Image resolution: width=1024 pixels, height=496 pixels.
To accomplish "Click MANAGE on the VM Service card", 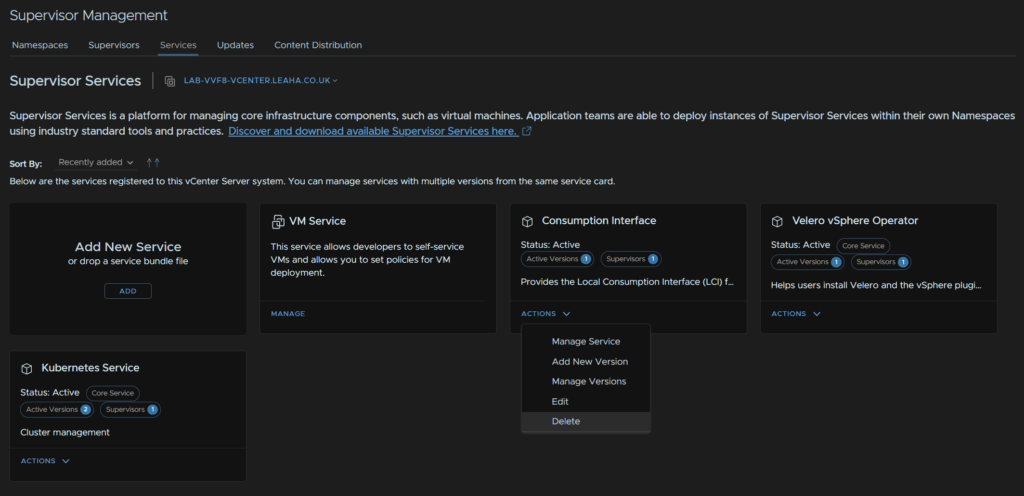I will click(288, 314).
